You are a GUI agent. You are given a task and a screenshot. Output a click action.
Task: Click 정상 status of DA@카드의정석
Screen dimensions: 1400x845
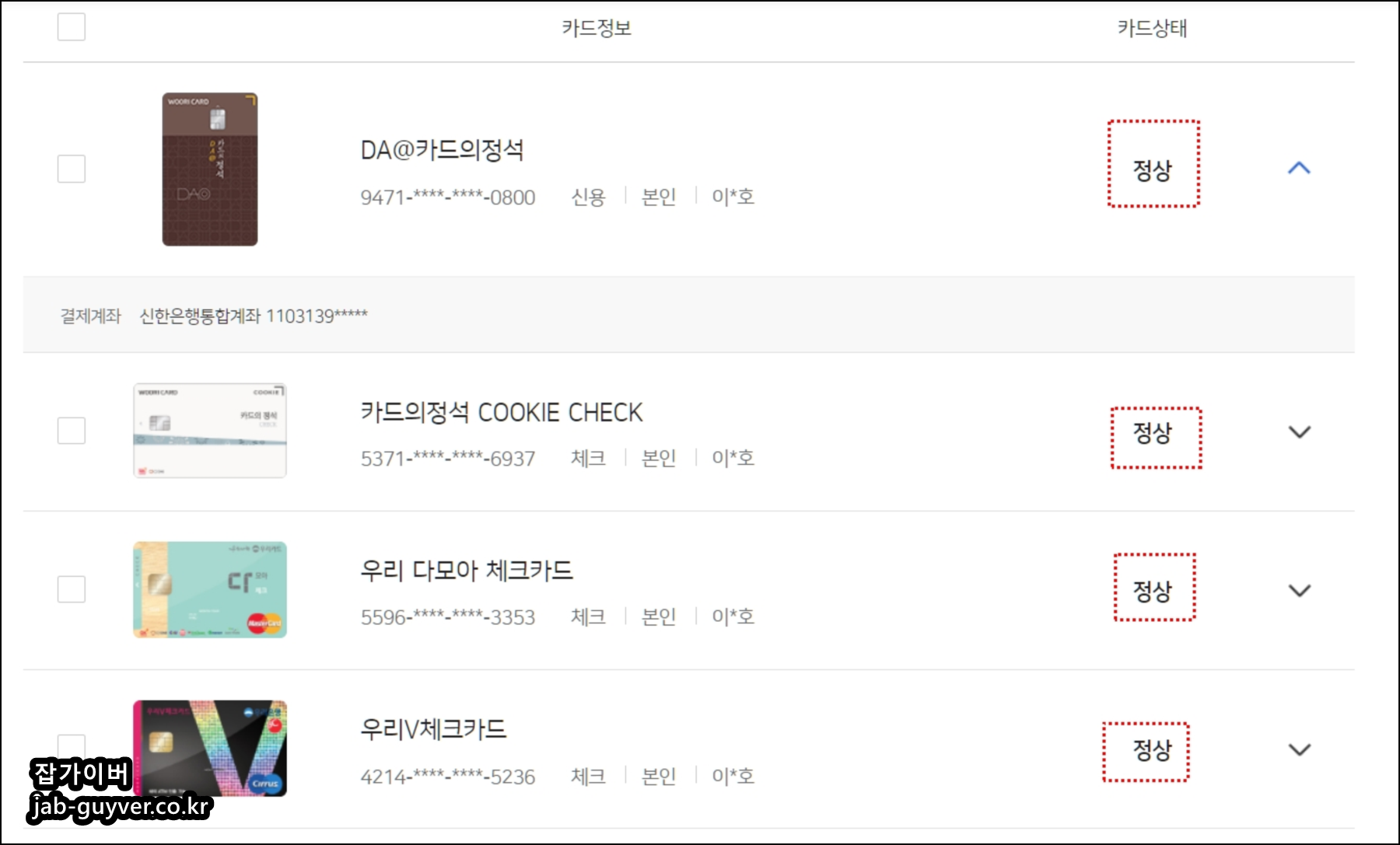click(x=1153, y=170)
